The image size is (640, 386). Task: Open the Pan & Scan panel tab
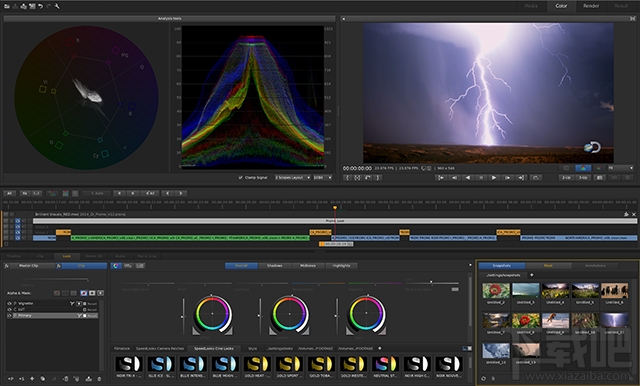[147, 256]
